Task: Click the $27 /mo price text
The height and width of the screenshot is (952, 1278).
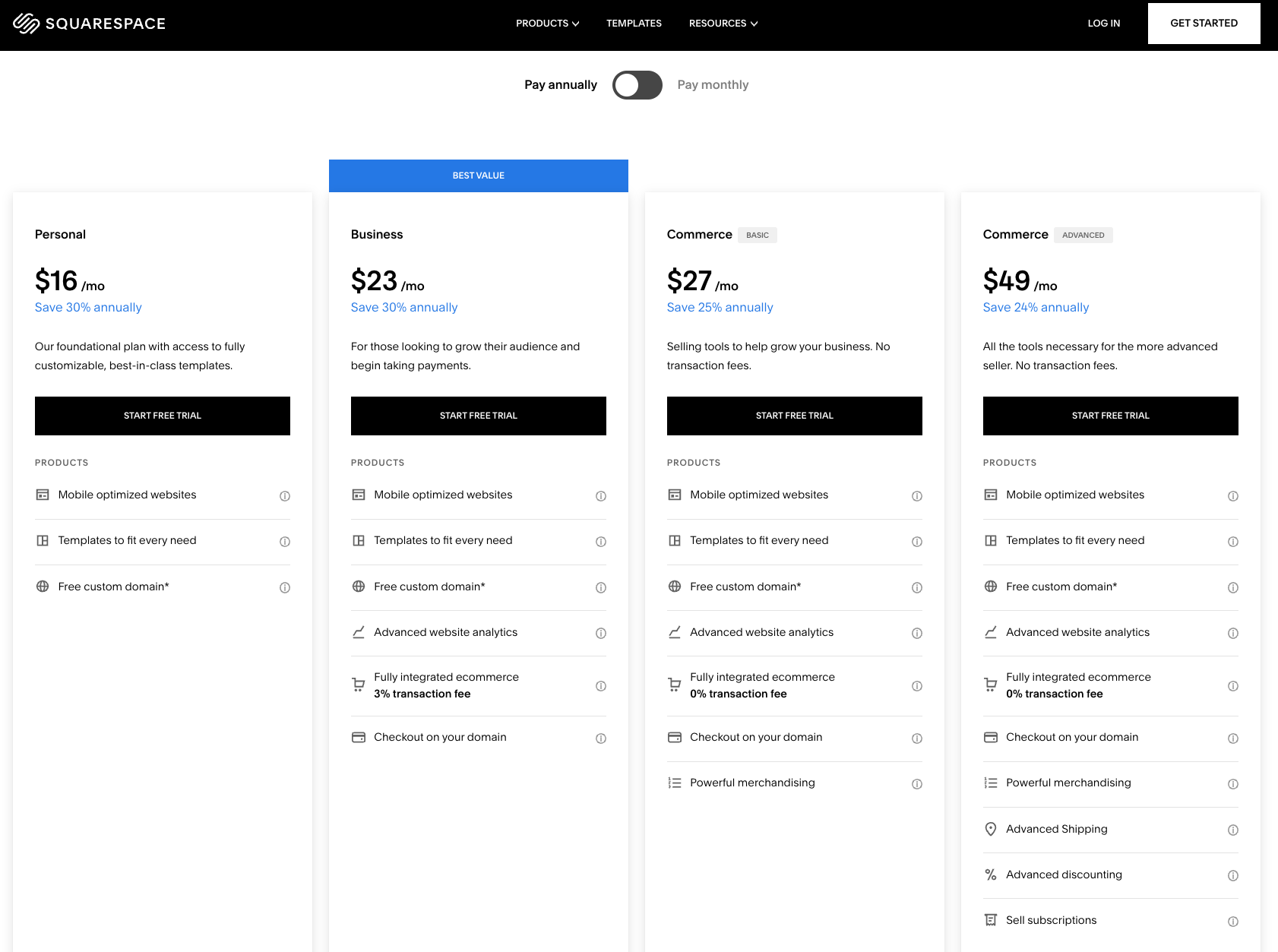Action: [x=703, y=281]
